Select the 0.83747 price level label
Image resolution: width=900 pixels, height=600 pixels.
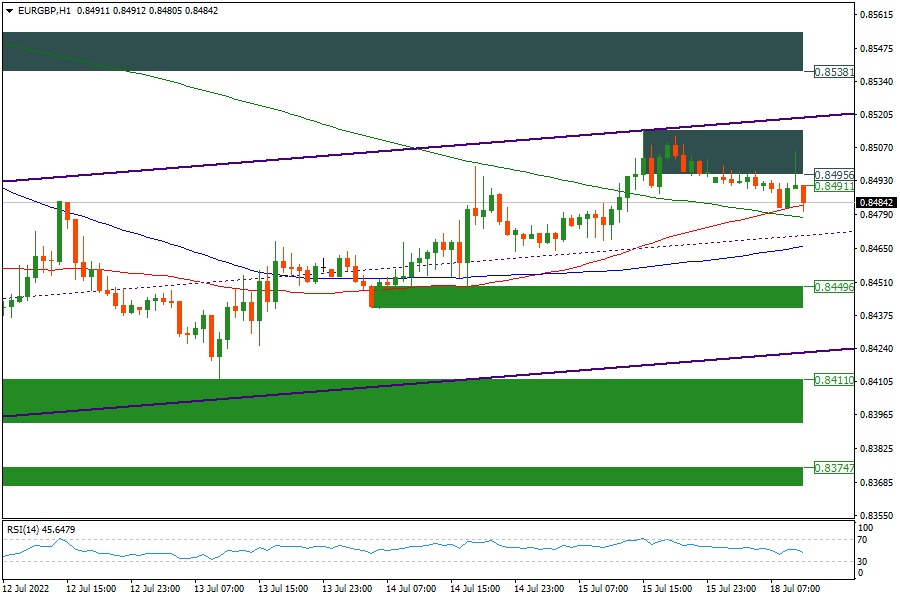click(833, 468)
